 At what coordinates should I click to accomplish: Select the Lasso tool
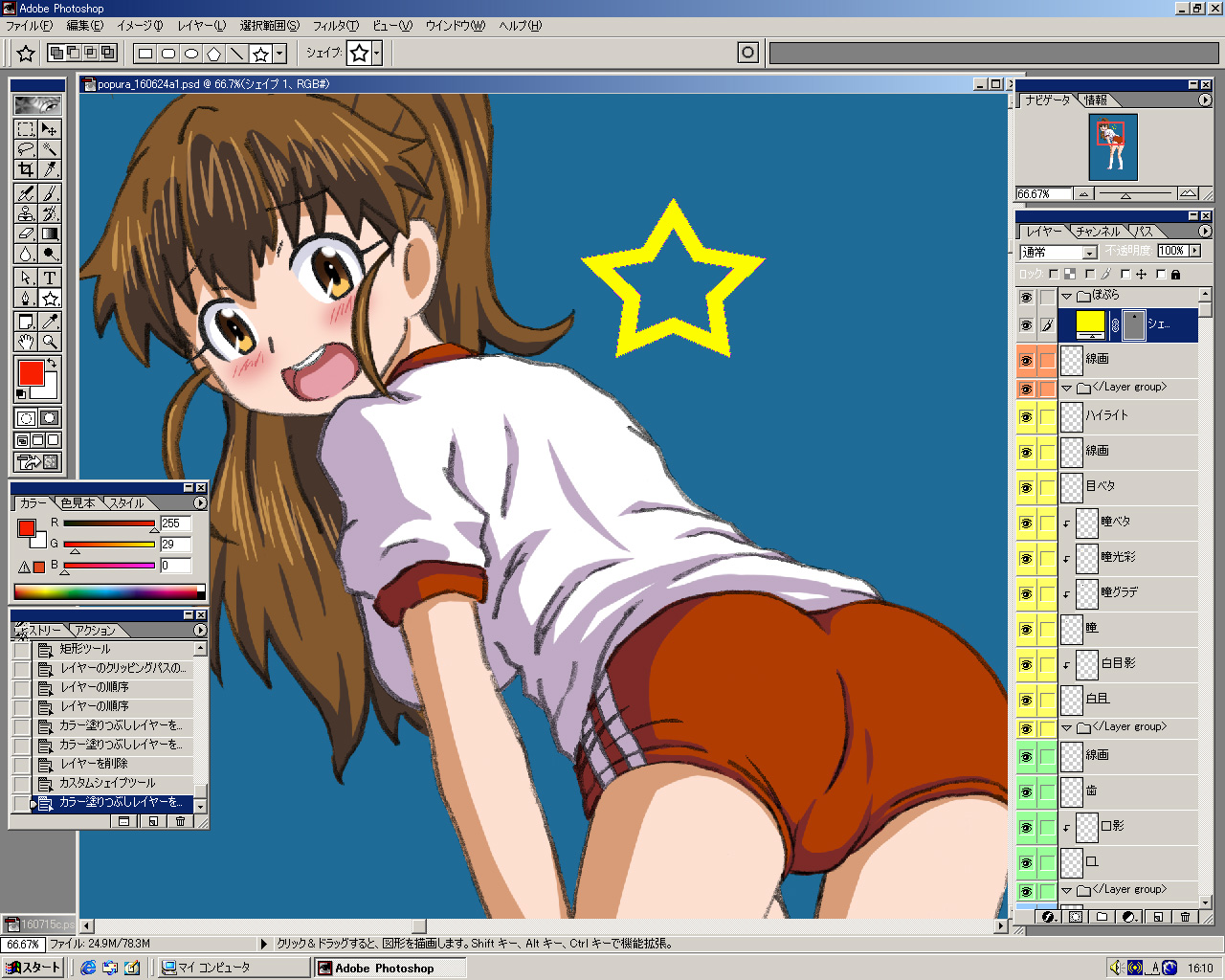[x=26, y=149]
